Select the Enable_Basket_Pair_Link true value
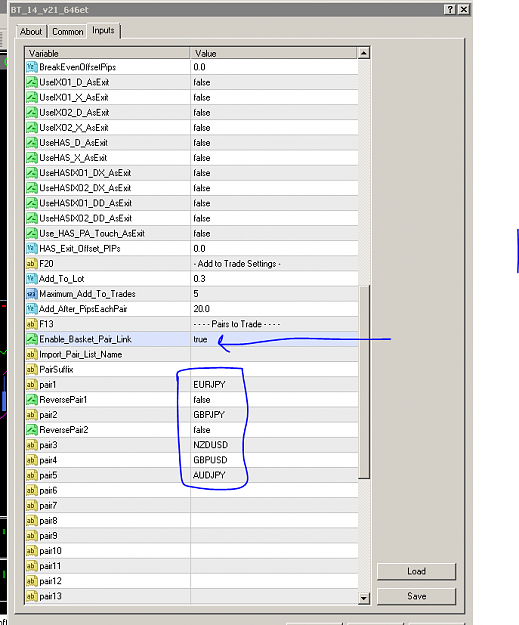This screenshot has height=625, width=519. [x=201, y=340]
